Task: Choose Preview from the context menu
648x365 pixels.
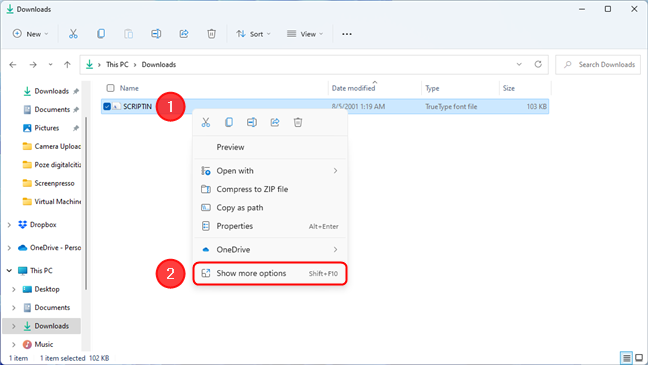Action: 270,147
